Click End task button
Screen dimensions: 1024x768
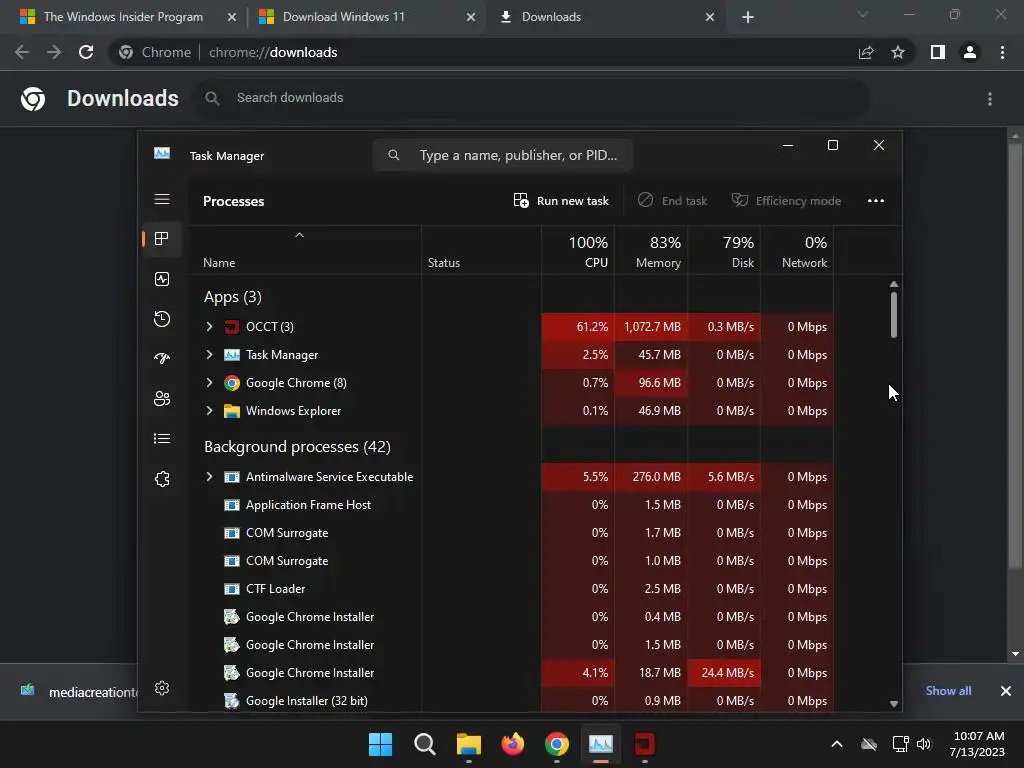[x=672, y=200]
